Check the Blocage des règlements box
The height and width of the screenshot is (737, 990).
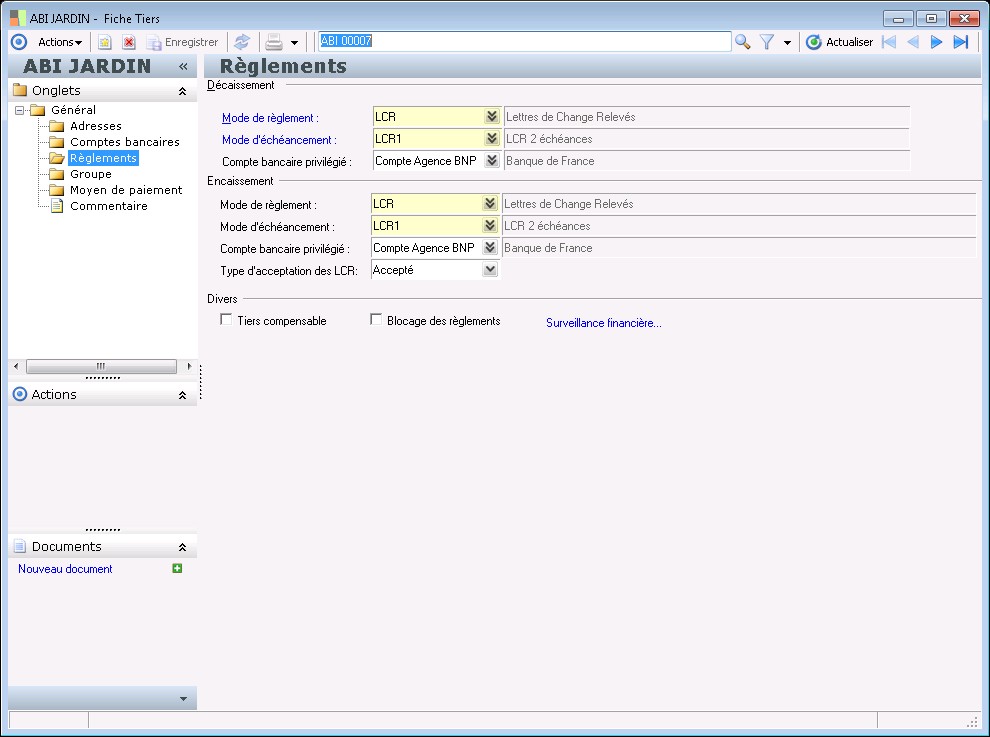[376, 321]
